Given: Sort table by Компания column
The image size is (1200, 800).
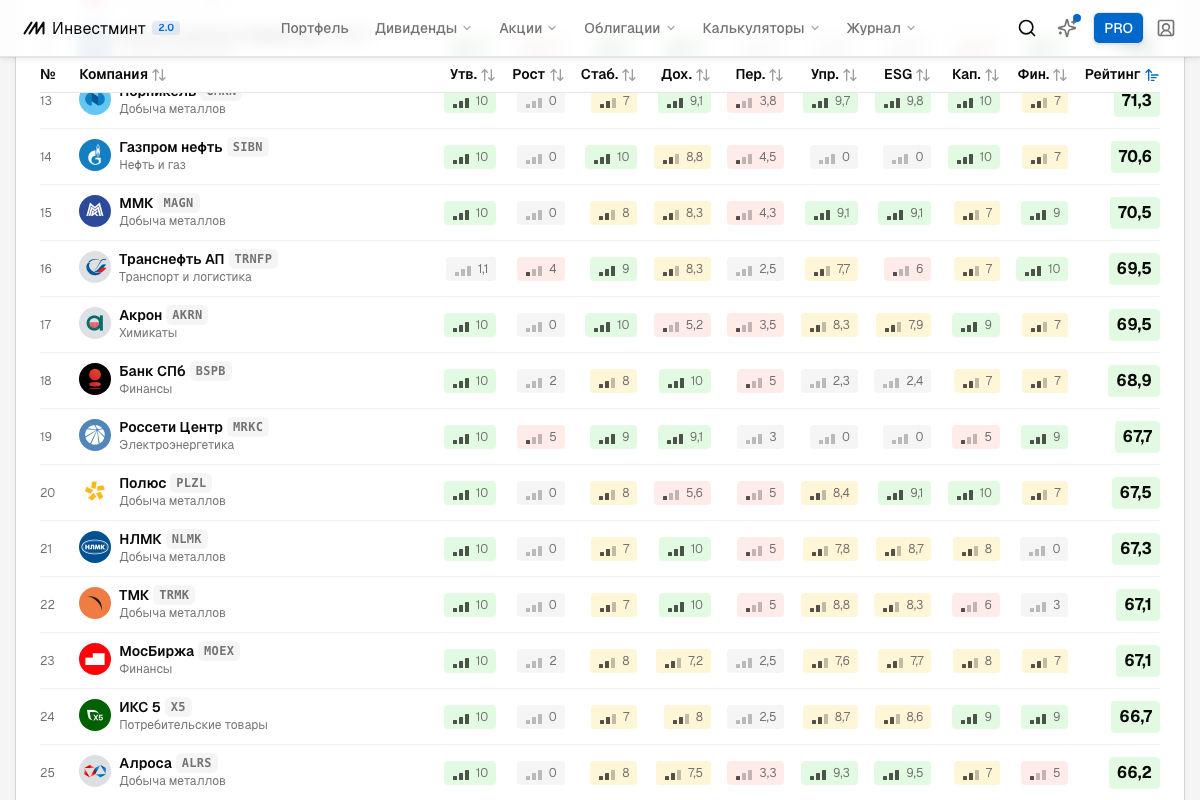Looking at the screenshot, I should click(x=123, y=74).
